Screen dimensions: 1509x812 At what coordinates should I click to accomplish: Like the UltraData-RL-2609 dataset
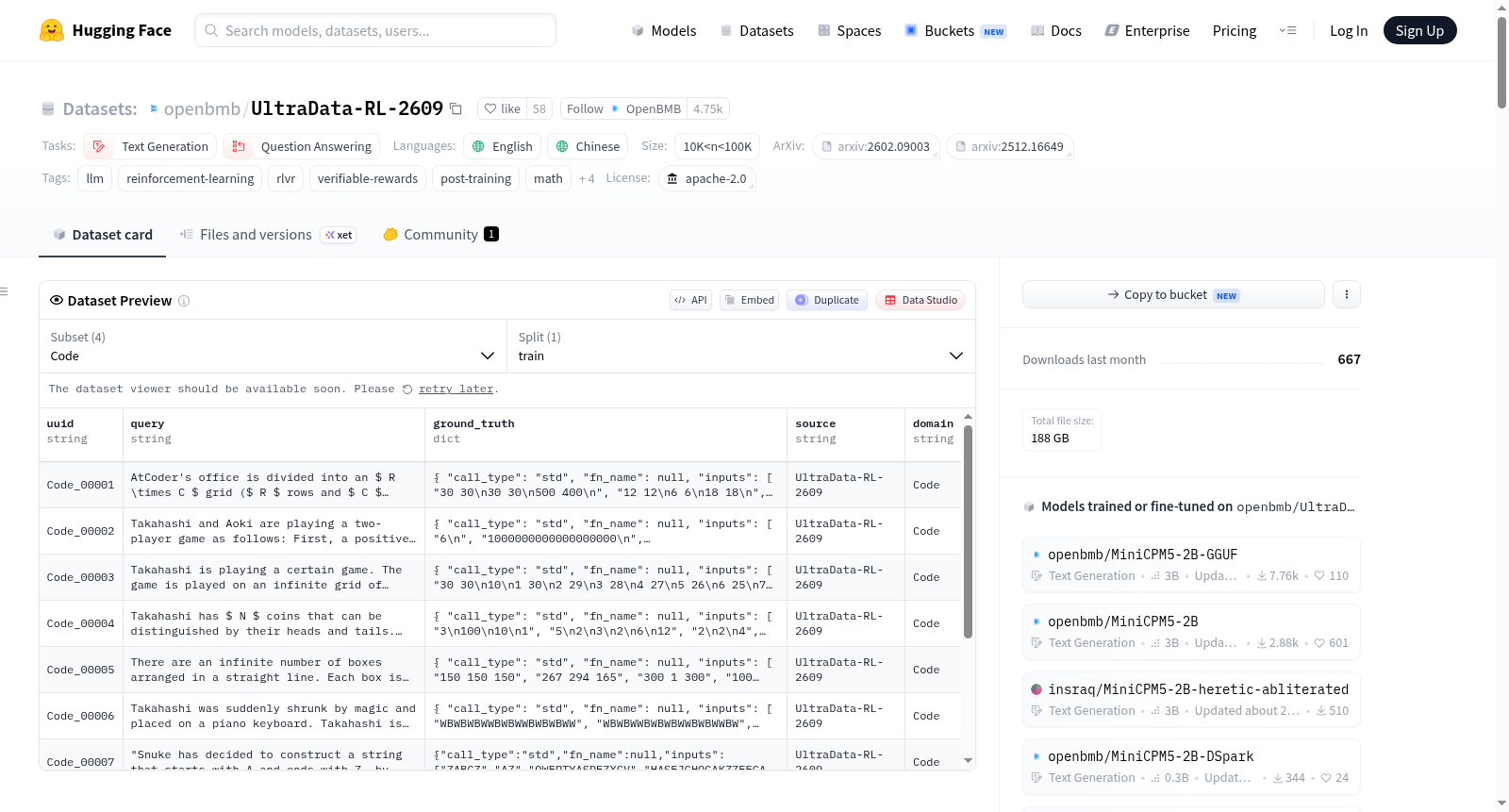coord(502,108)
